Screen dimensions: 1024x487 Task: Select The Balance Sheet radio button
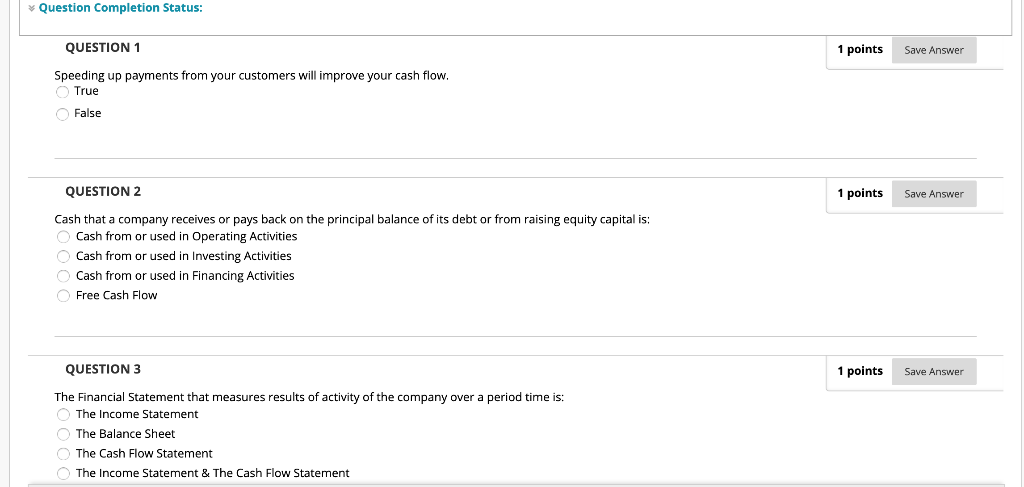click(x=63, y=434)
